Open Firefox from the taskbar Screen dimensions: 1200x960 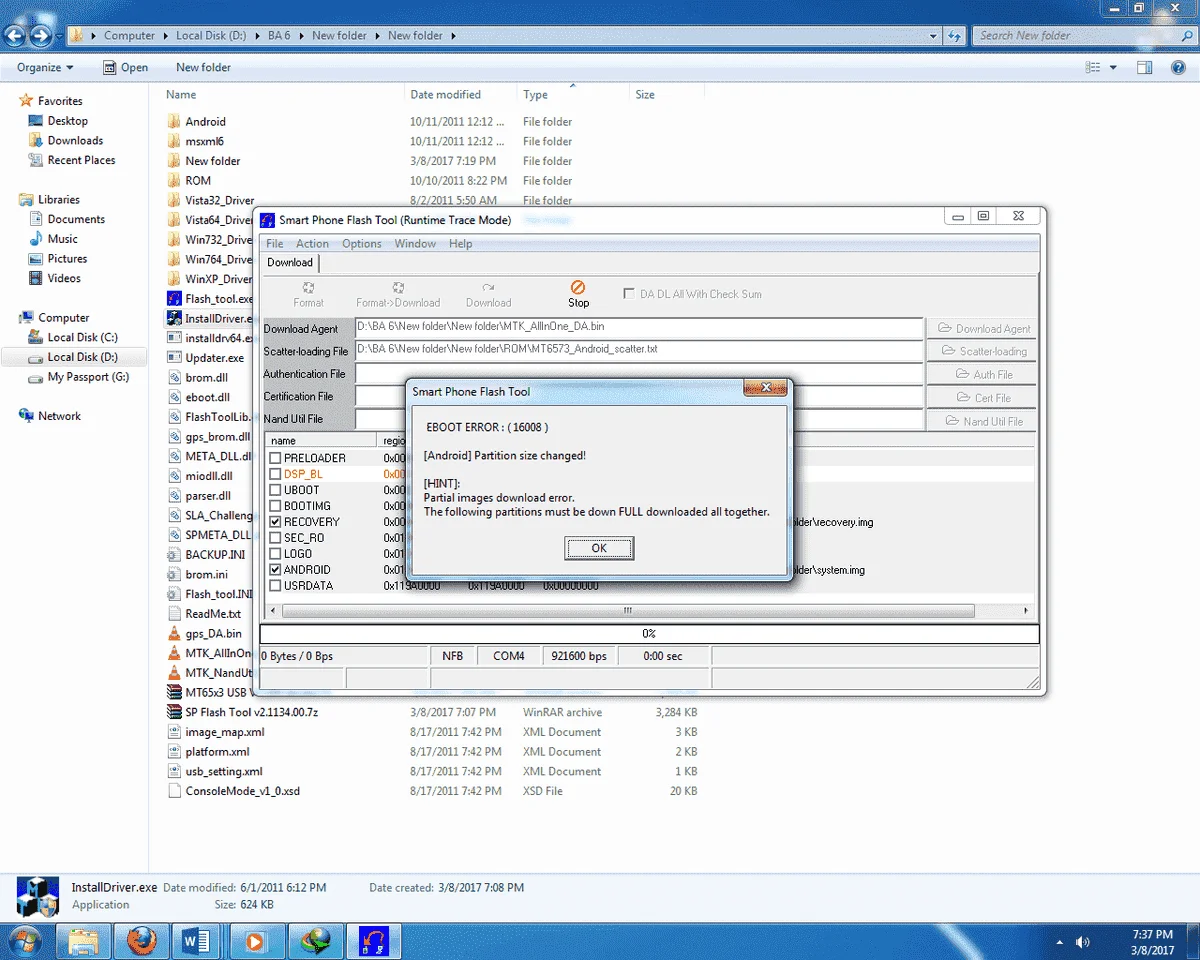point(142,941)
